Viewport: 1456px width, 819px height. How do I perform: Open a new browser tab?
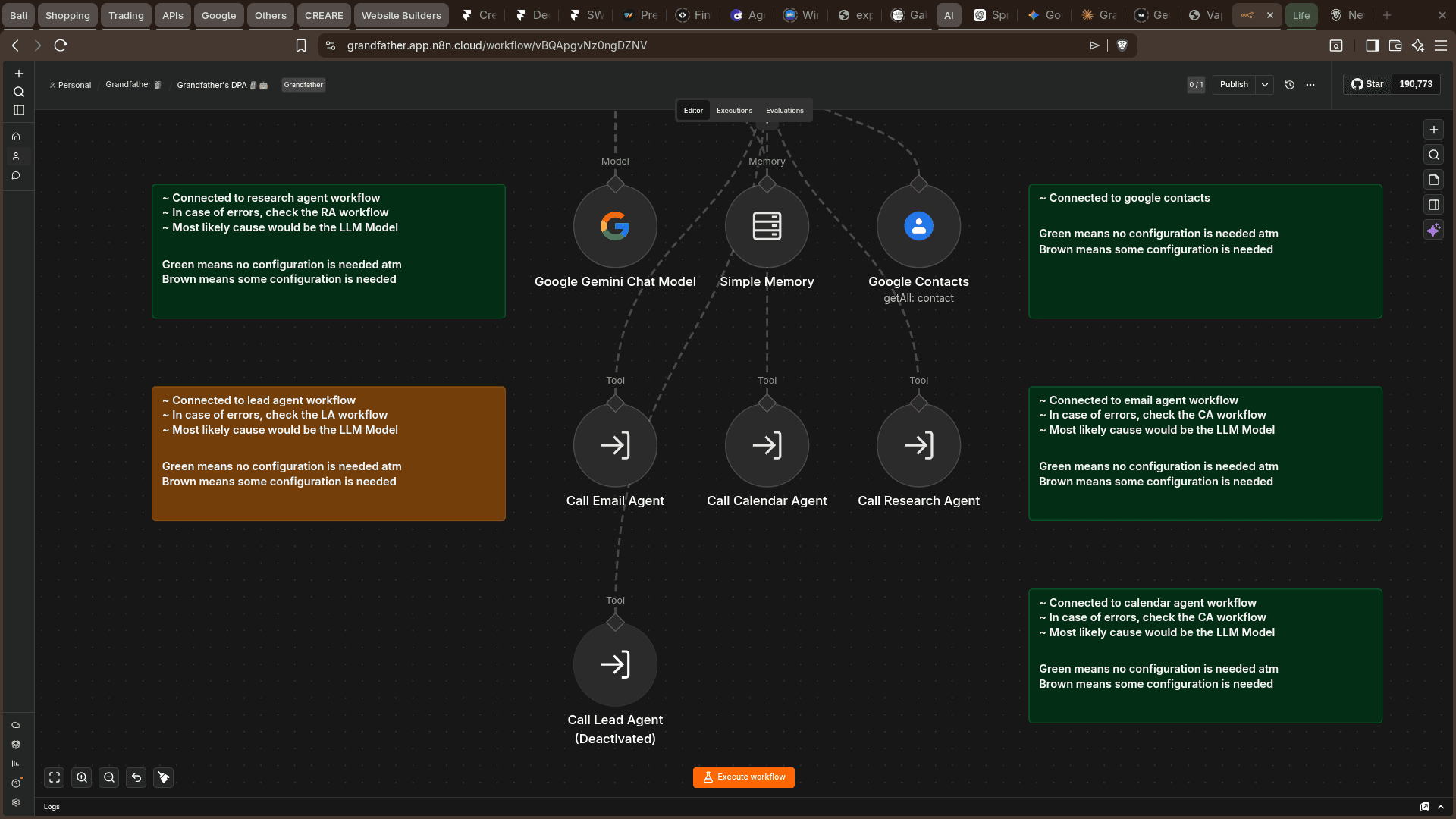[x=1387, y=15]
